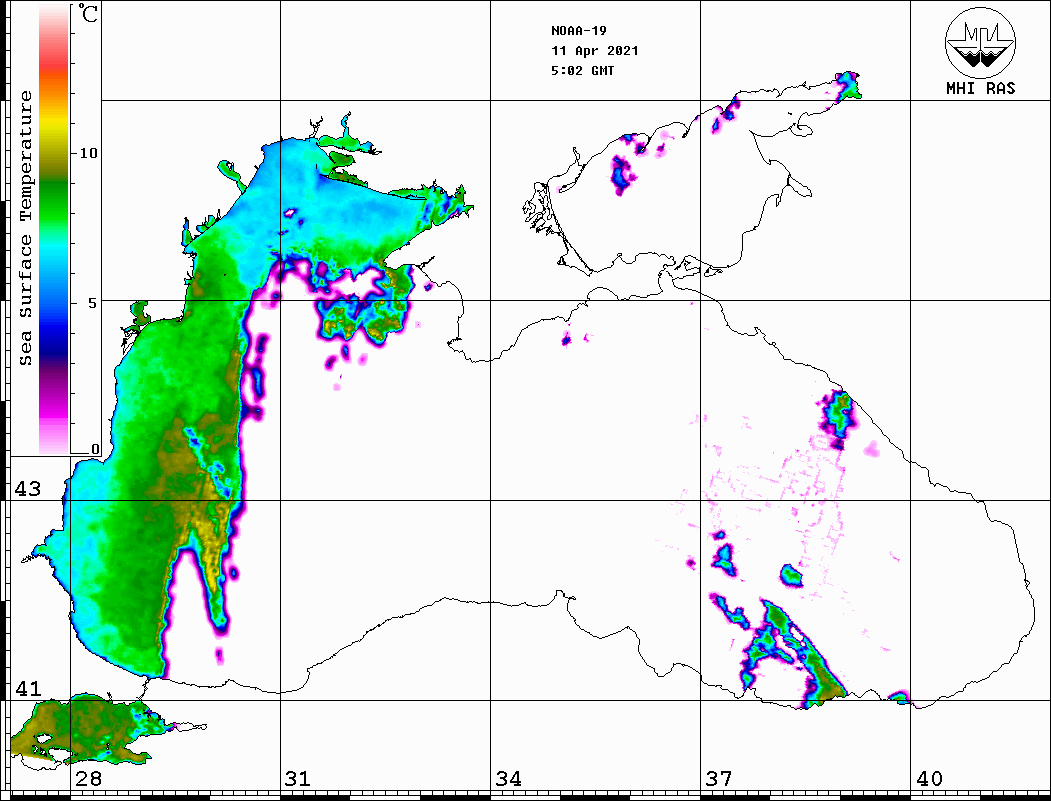
Task: Click the 0 tick on the color scale
Action: tap(95, 449)
